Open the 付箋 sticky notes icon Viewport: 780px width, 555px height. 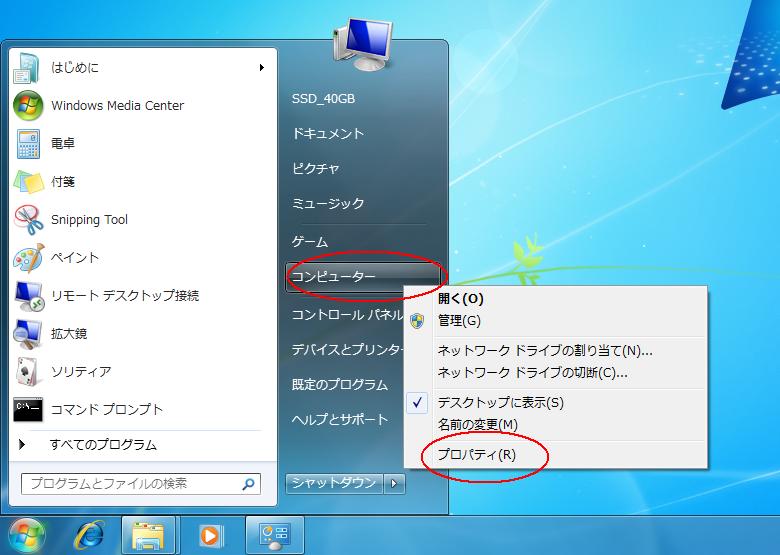pos(28,182)
